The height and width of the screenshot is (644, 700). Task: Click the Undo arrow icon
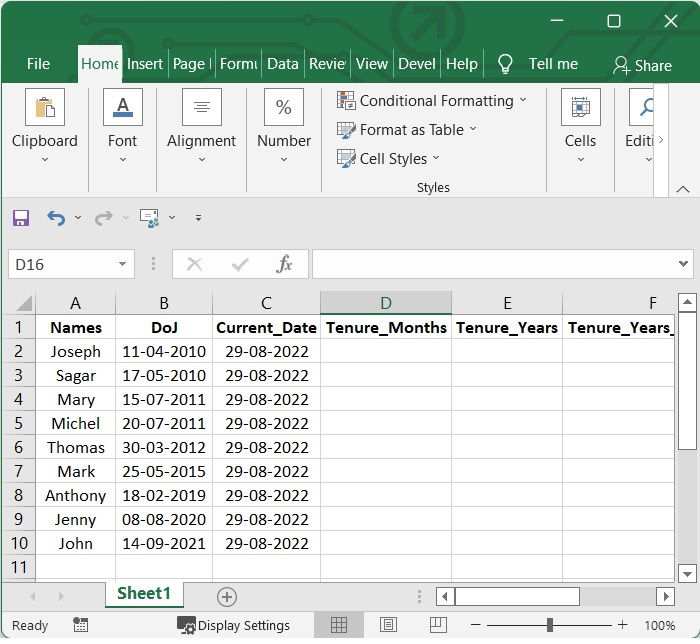click(x=56, y=217)
